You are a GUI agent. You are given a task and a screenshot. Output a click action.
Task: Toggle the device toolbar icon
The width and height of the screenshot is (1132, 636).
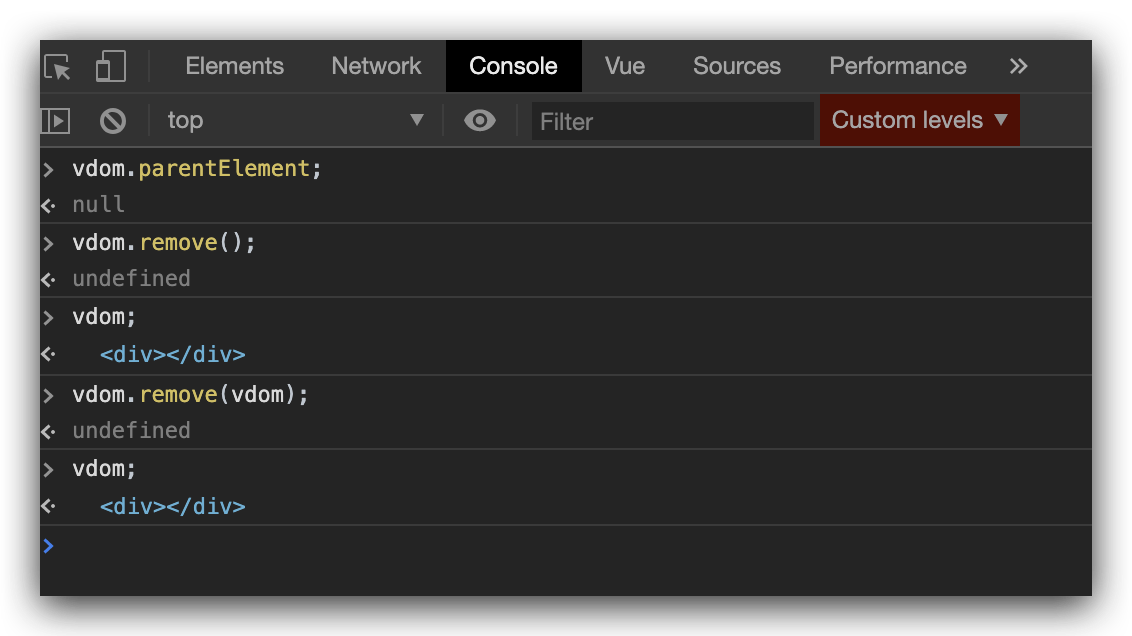(x=110, y=67)
